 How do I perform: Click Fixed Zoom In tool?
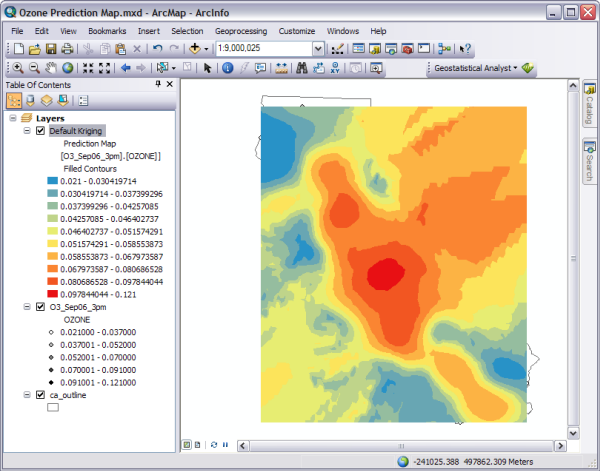coord(88,68)
